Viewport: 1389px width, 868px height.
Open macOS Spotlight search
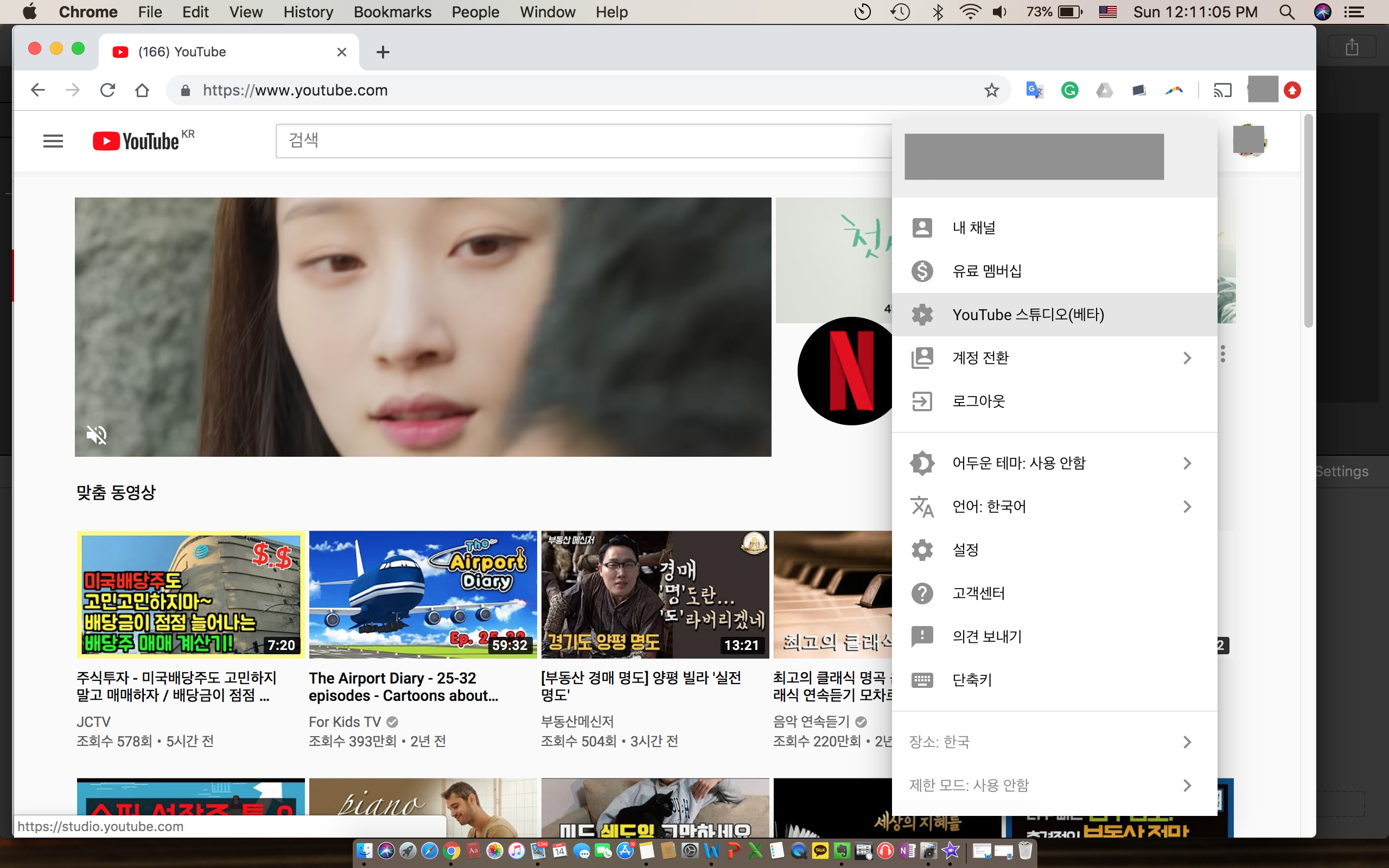pos(1286,12)
